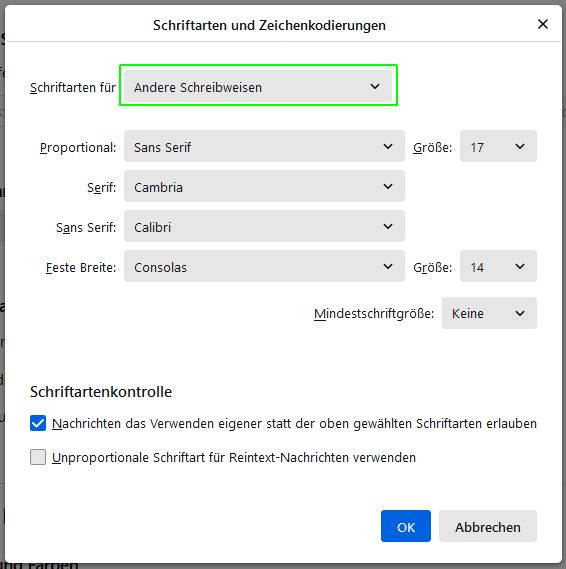Click chevron arrow of Consolas dropdown
This screenshot has width=566, height=569.
pyautogui.click(x=388, y=266)
